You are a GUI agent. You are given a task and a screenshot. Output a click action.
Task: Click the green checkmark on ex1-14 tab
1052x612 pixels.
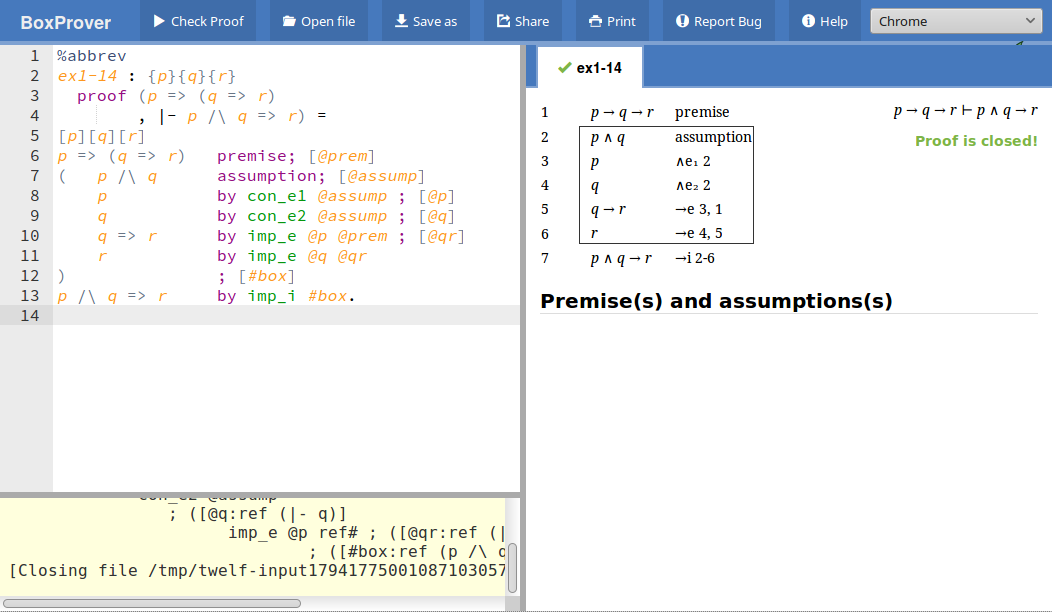(x=564, y=68)
